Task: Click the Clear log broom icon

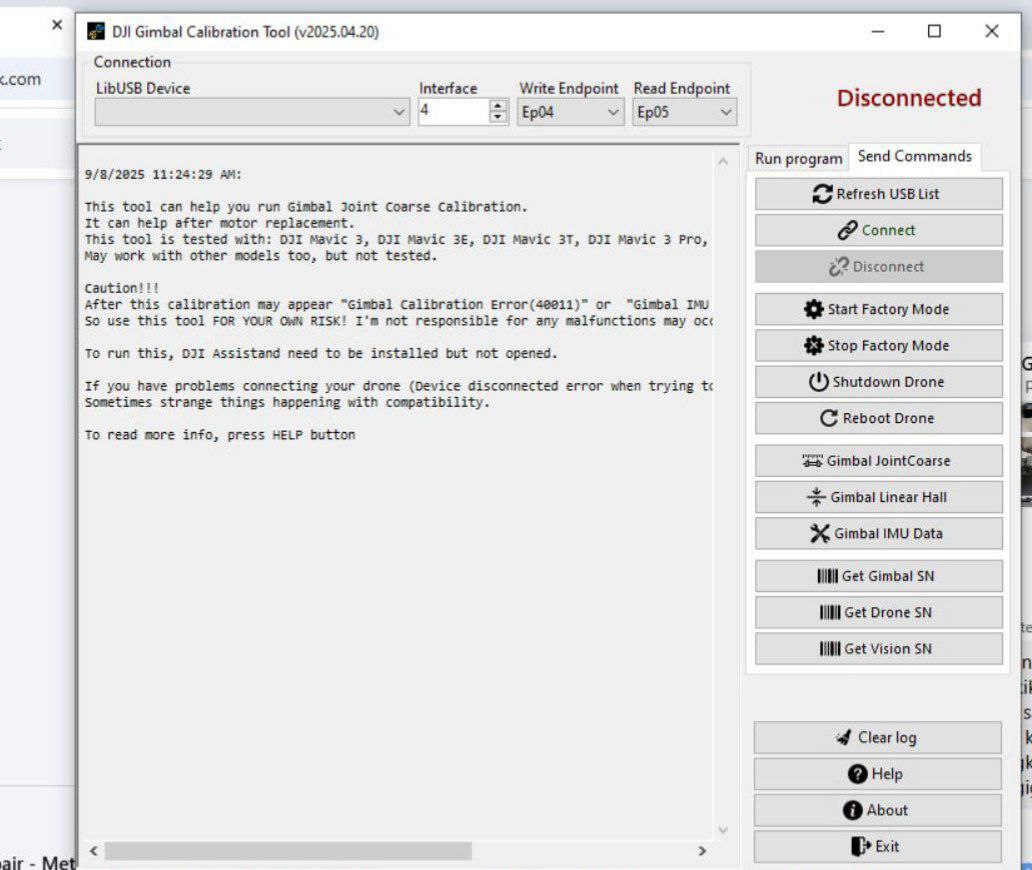Action: point(843,738)
